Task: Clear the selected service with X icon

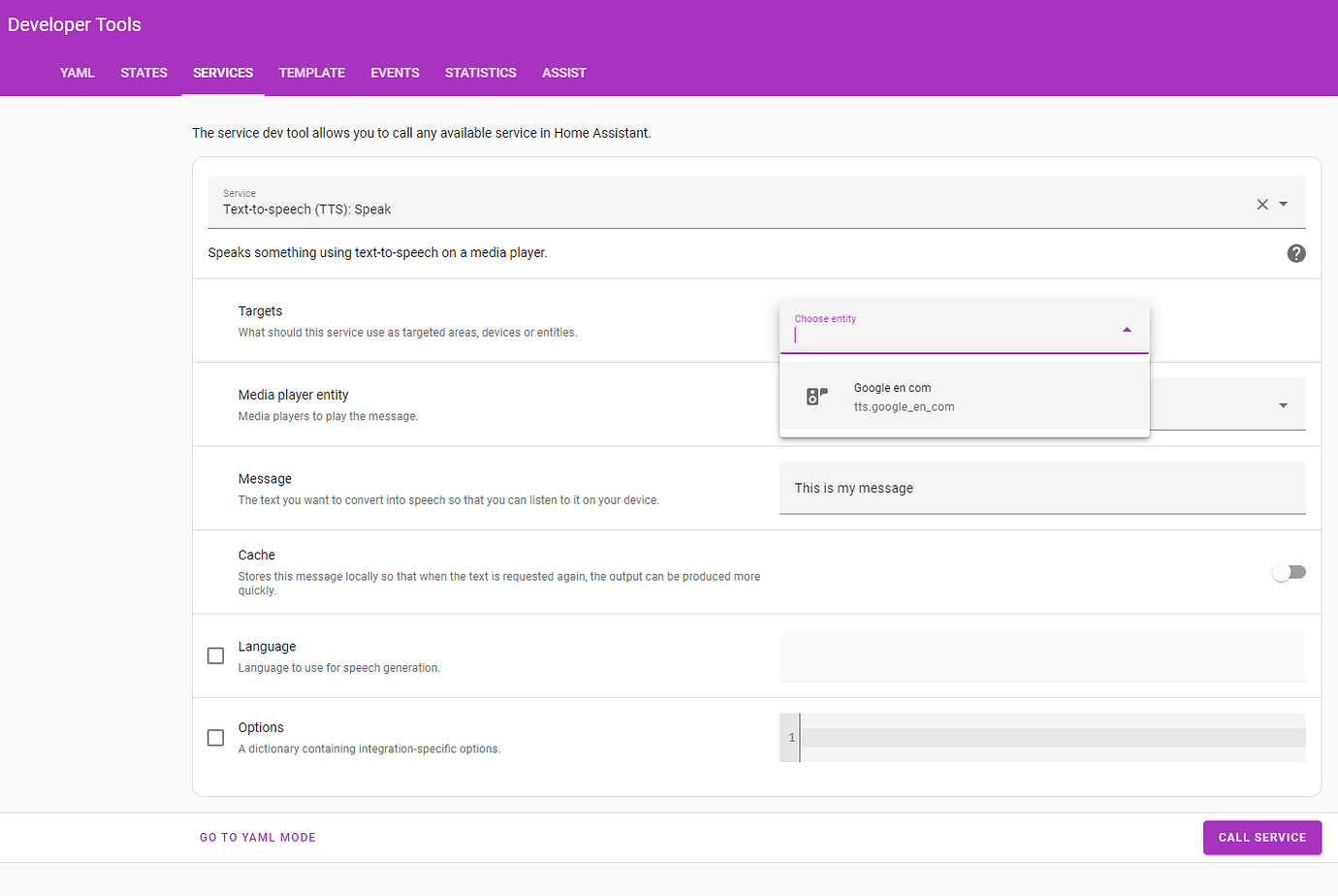Action: tap(1262, 205)
